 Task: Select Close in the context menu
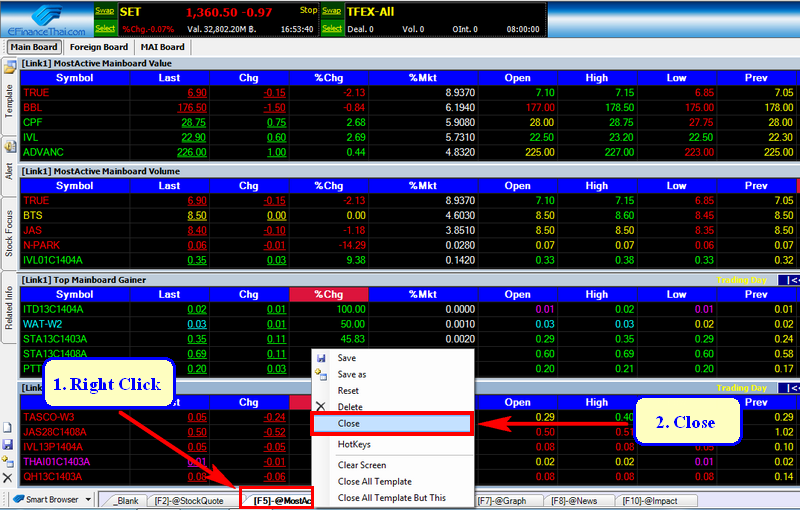[392, 424]
